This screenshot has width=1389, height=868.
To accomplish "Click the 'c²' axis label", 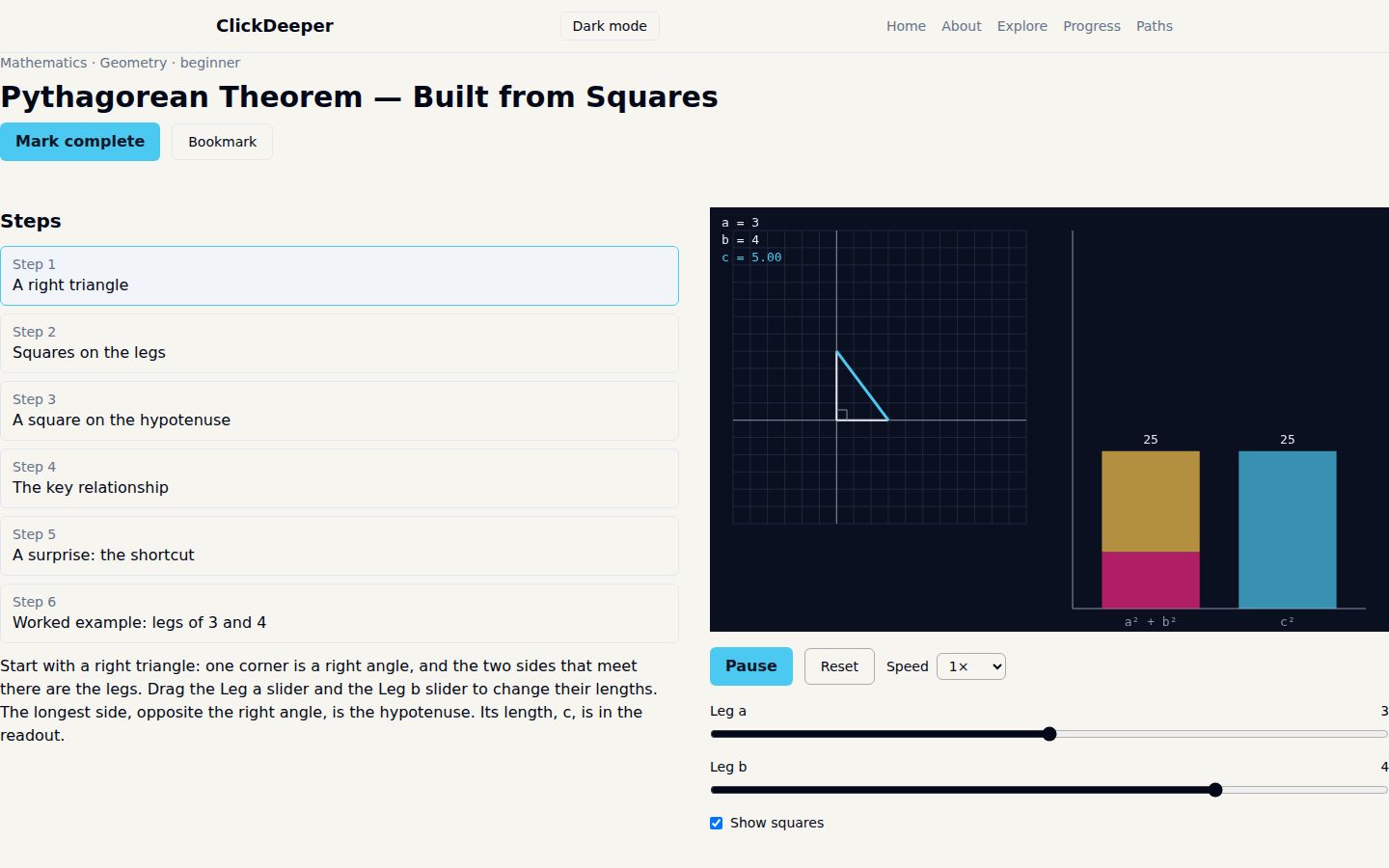I will (x=1287, y=622).
